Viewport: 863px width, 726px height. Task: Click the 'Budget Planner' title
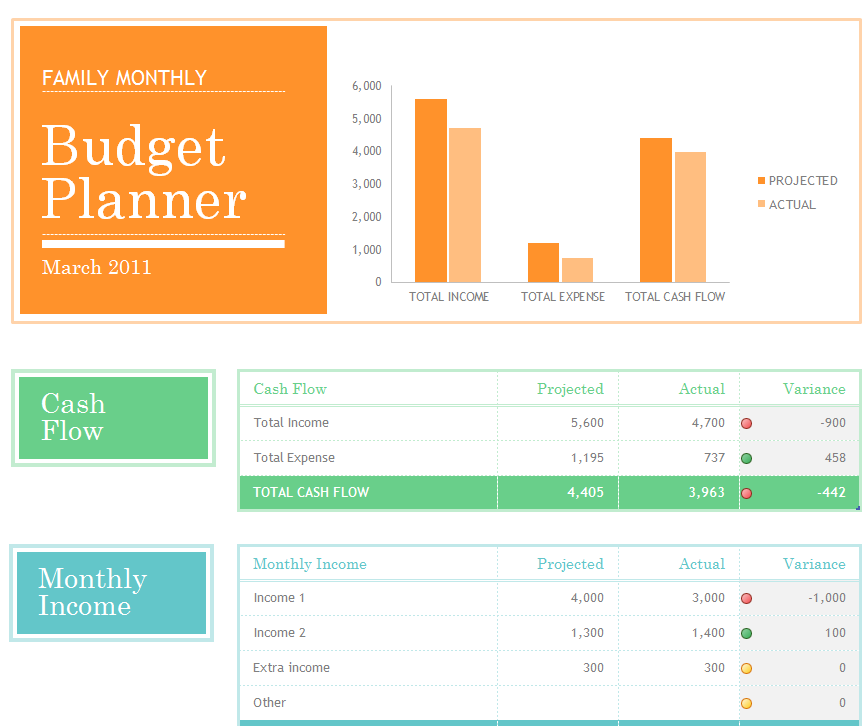pyautogui.click(x=144, y=172)
